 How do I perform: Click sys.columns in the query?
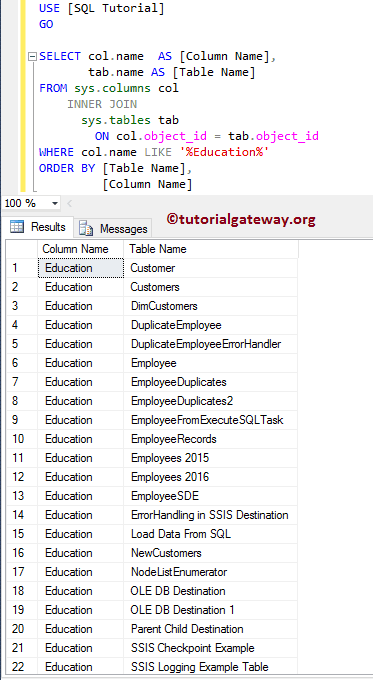click(x=112, y=88)
